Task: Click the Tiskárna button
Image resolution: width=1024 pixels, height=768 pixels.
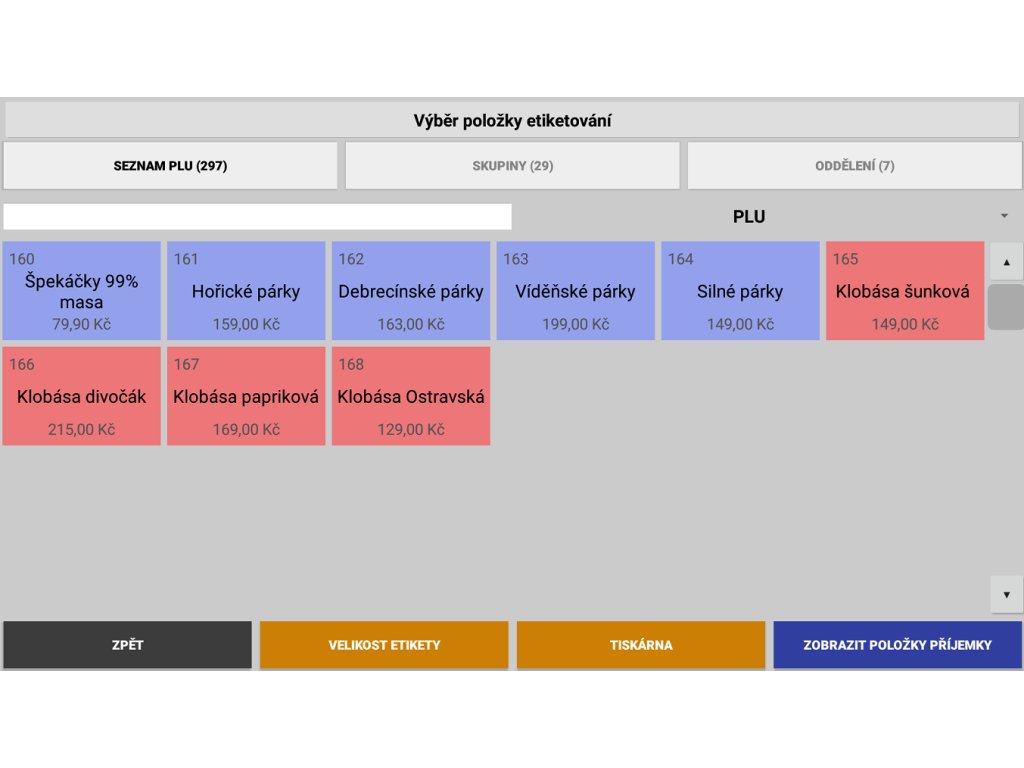Action: (641, 645)
